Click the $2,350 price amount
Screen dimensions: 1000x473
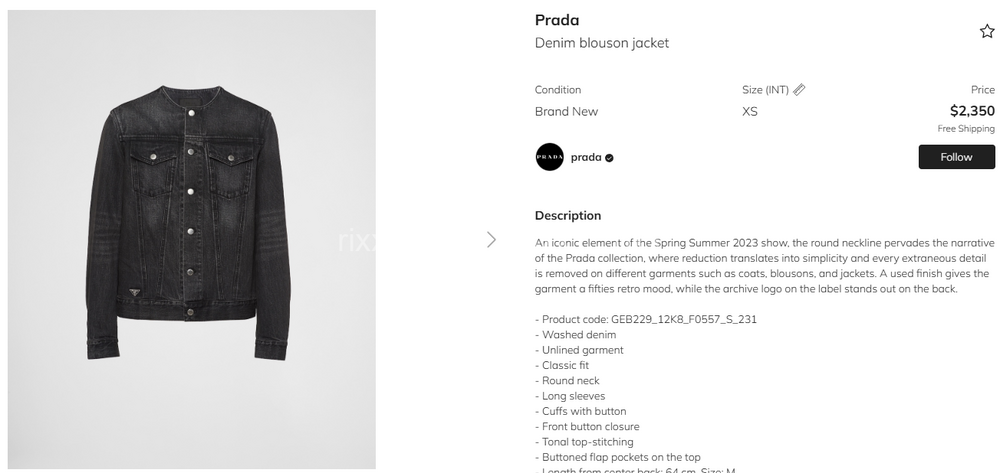pos(972,111)
